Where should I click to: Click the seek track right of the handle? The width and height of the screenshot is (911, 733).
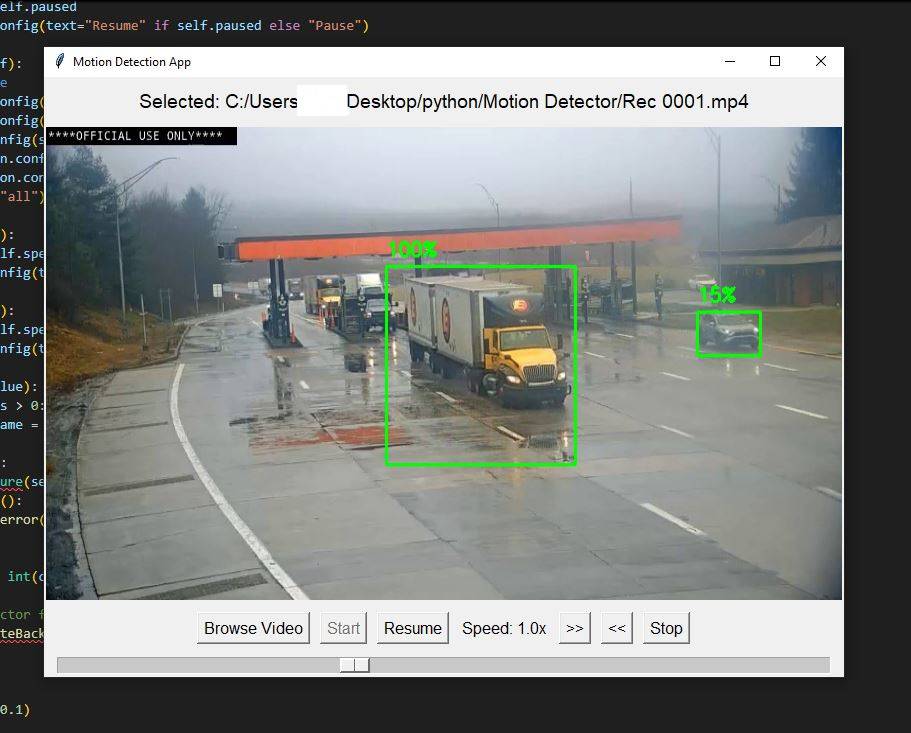tap(600, 665)
